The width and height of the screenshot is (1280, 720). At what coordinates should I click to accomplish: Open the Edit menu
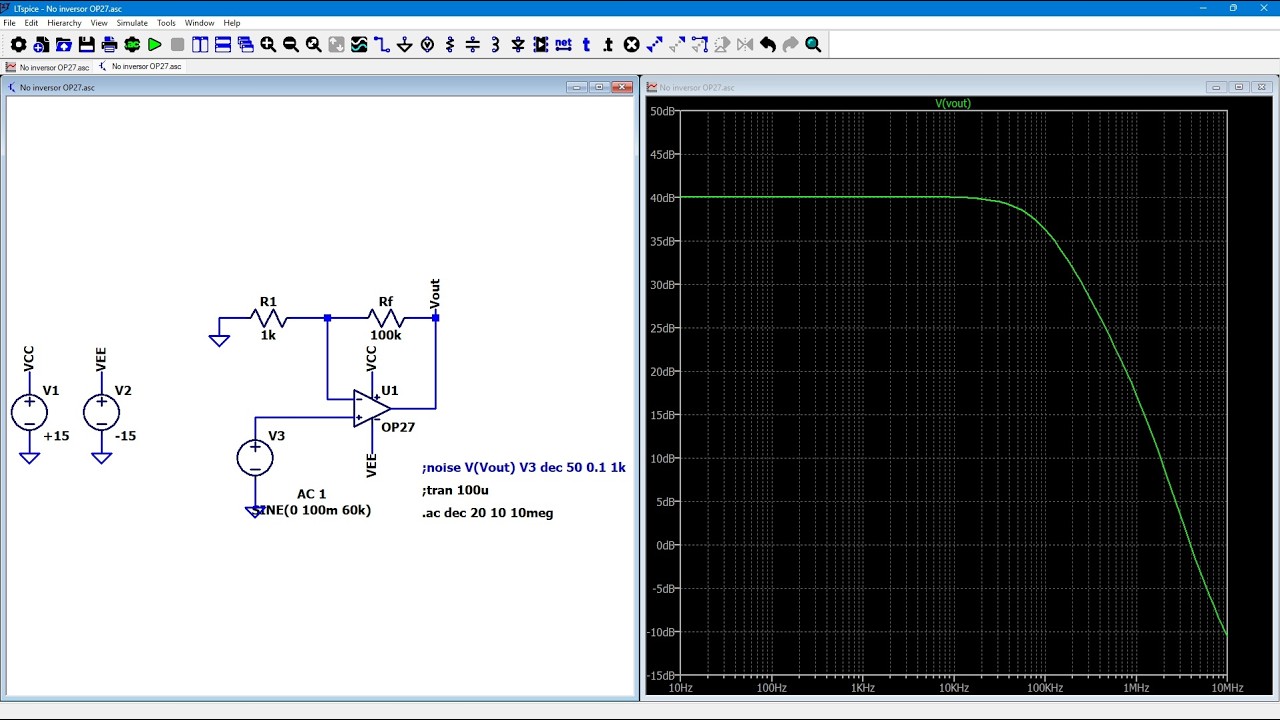(32, 23)
